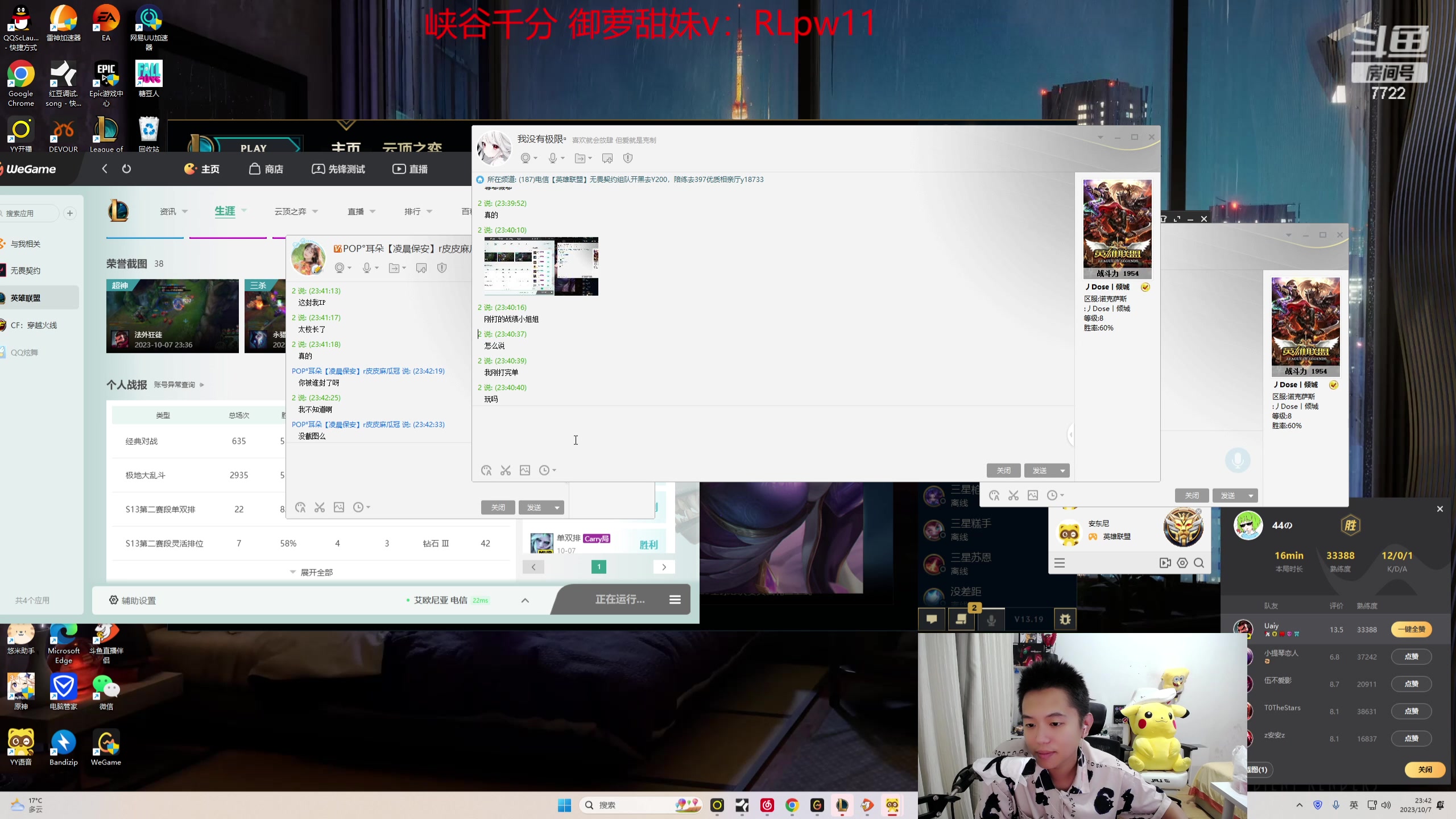
Task: Open 辅助设置 in WeGame bottom bar
Action: [x=132, y=600]
